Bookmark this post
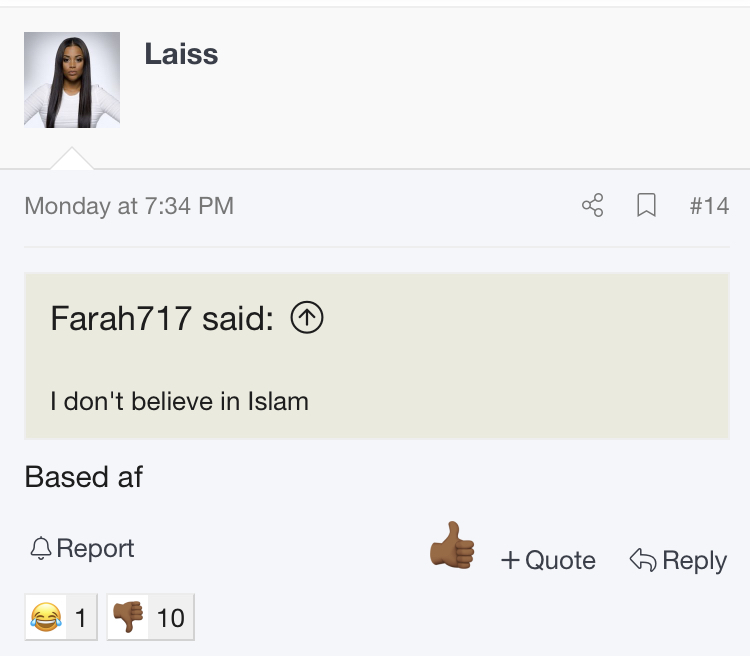This screenshot has height=656, width=750. pos(647,206)
